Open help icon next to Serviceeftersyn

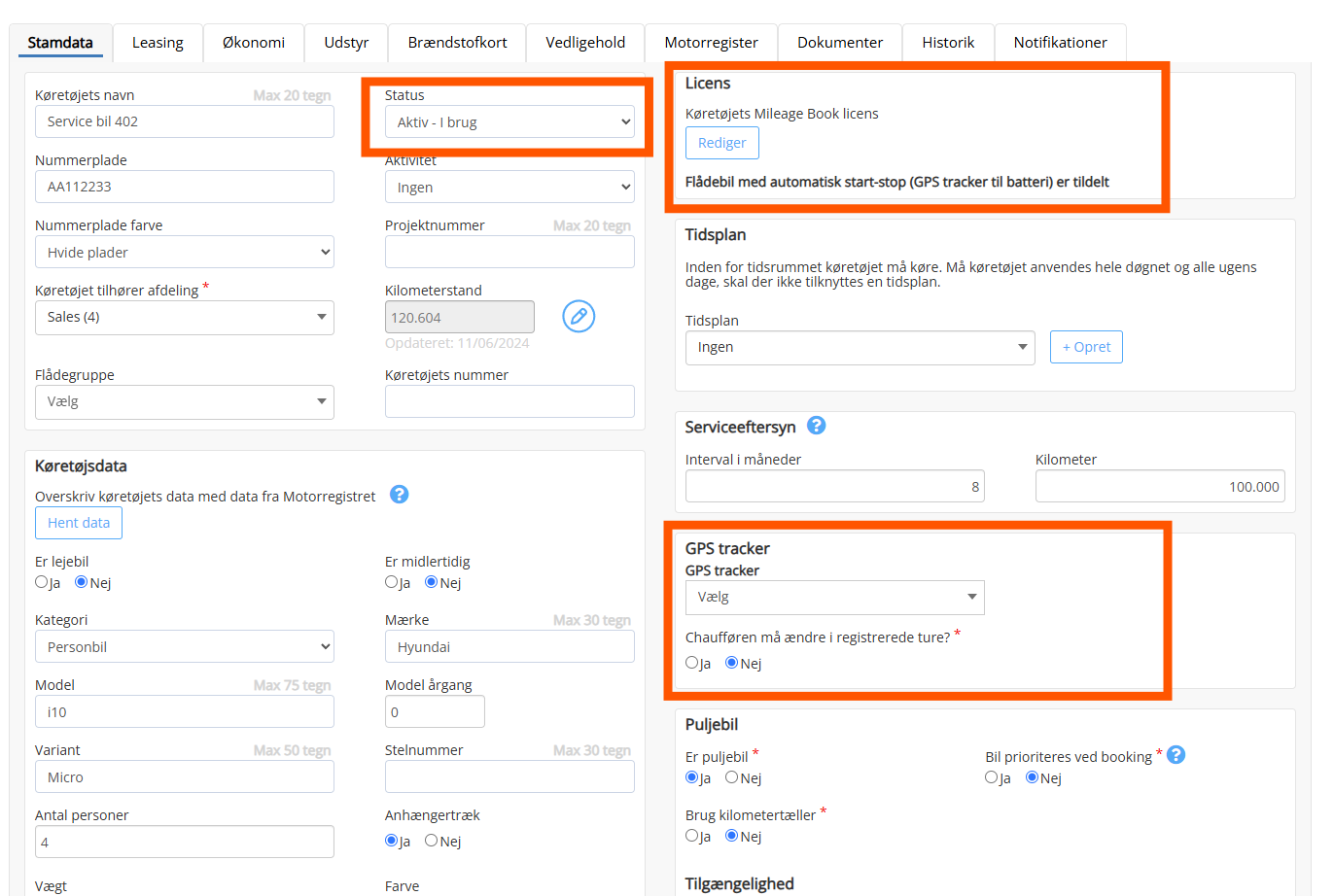point(817,426)
